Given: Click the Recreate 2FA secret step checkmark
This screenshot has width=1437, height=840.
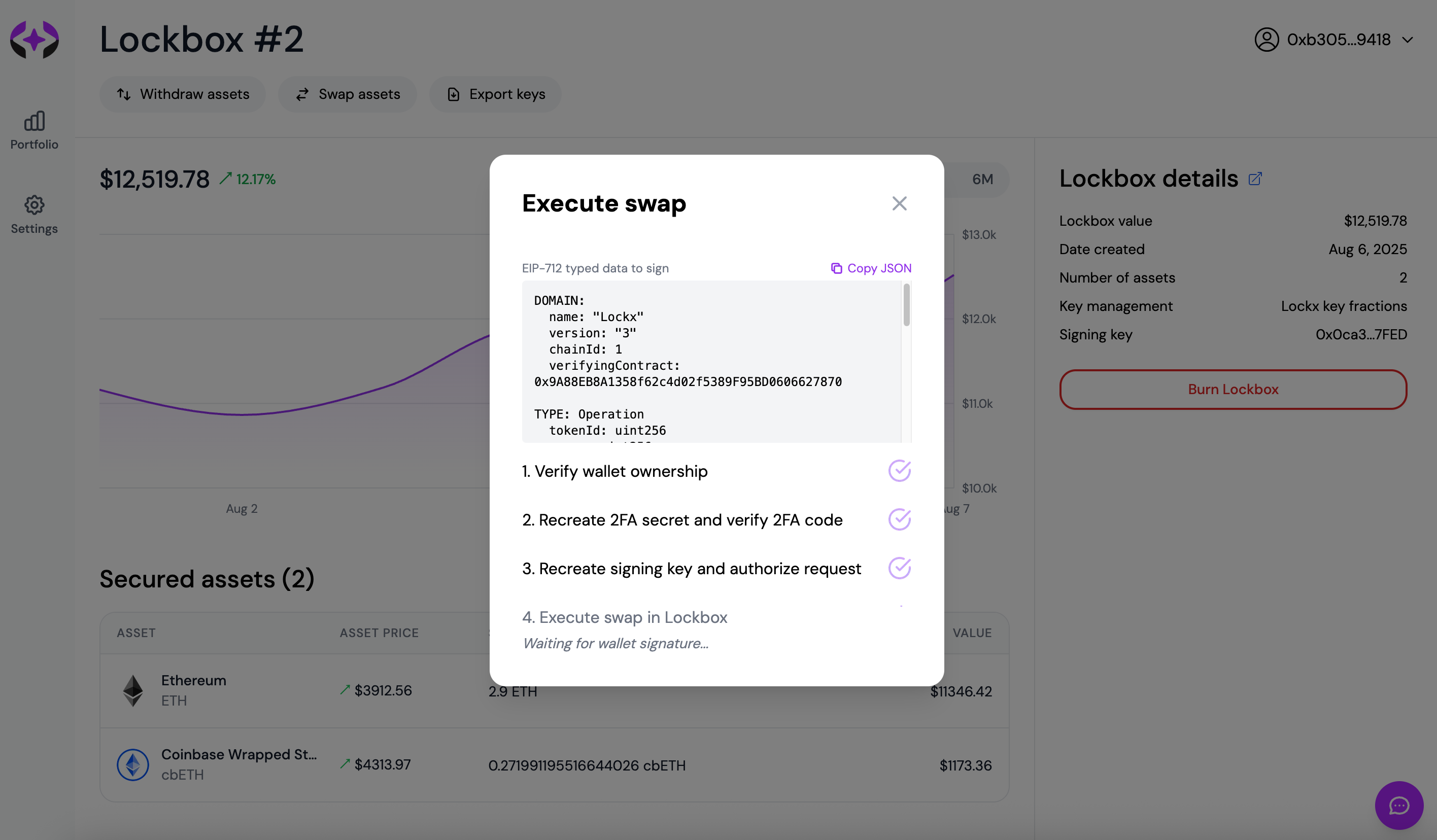Looking at the screenshot, I should click(899, 519).
